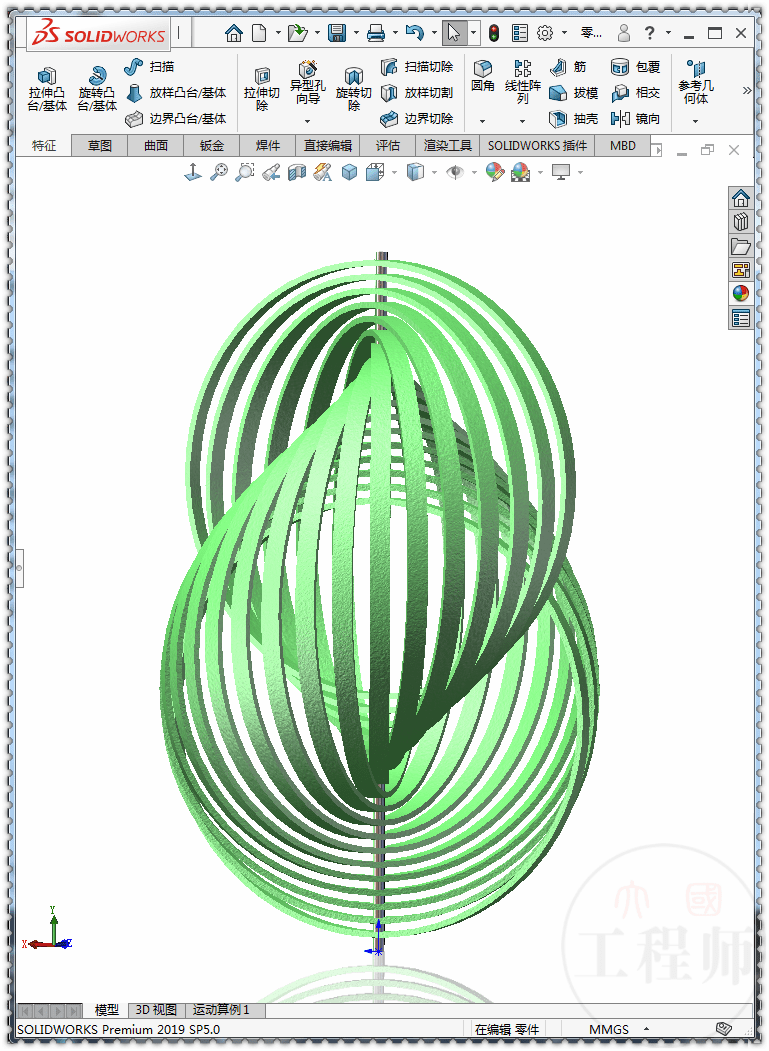This screenshot has height=1051, width=769.
Task: Click the status bar icon at the far right
Action: (x=723, y=1028)
